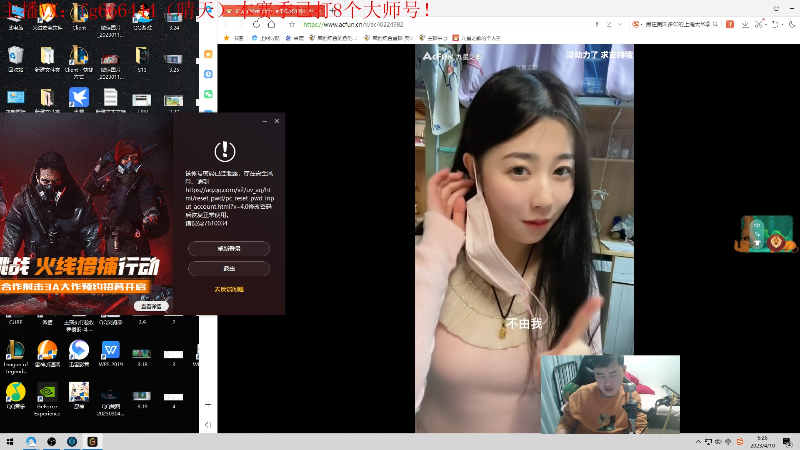This screenshot has width=800, height=450.
Task: Click the browser search box with magnifier
Action: [676, 24]
